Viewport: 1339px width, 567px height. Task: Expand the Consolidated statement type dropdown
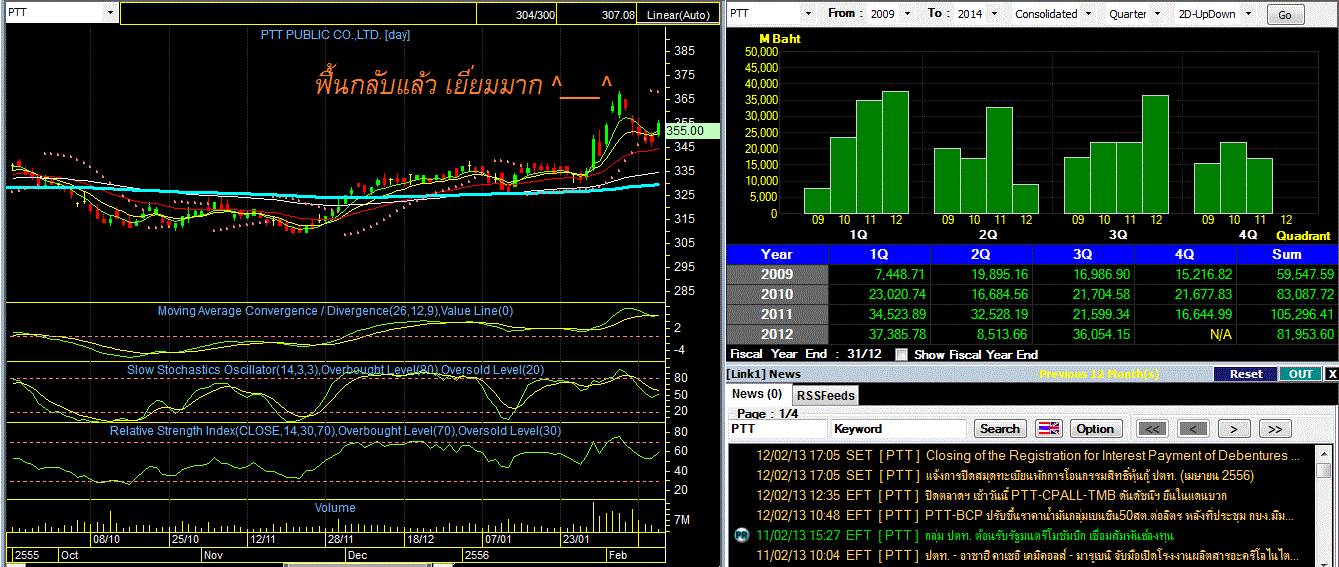pyautogui.click(x=1090, y=14)
